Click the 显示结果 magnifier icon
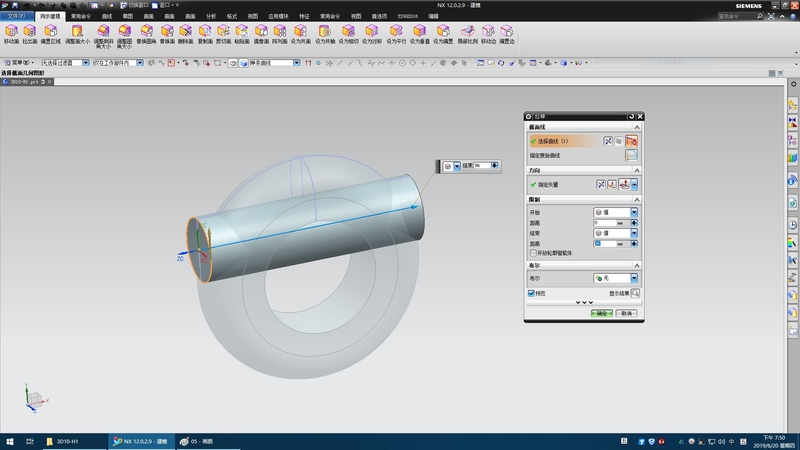The width and height of the screenshot is (800, 450). click(634, 293)
